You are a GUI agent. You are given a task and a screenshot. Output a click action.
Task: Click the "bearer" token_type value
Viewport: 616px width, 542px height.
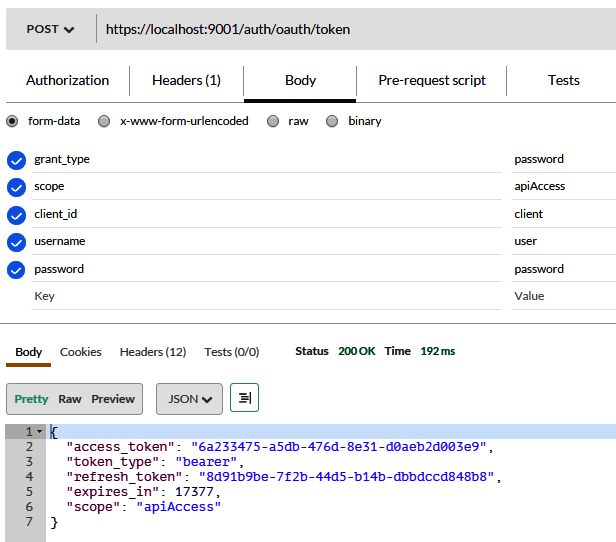[x=206, y=462]
